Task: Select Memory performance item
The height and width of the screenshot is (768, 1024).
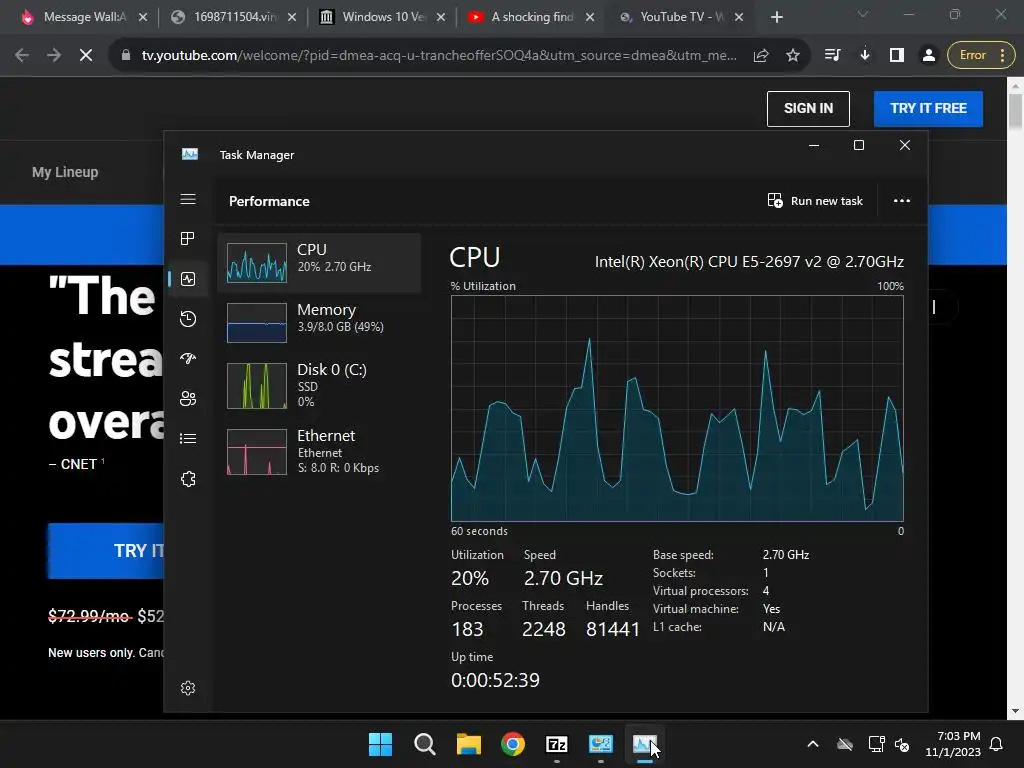Action: pyautogui.click(x=319, y=323)
